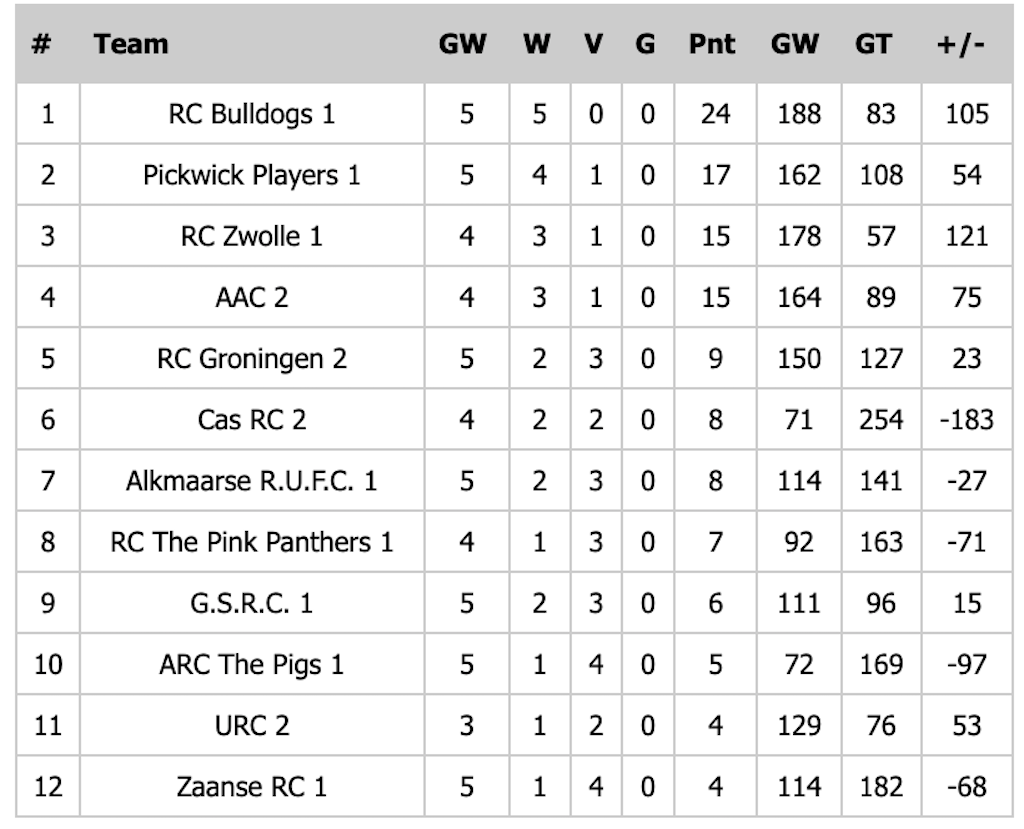Select the GT column header
This screenshot has width=1024, height=829.
873,44
